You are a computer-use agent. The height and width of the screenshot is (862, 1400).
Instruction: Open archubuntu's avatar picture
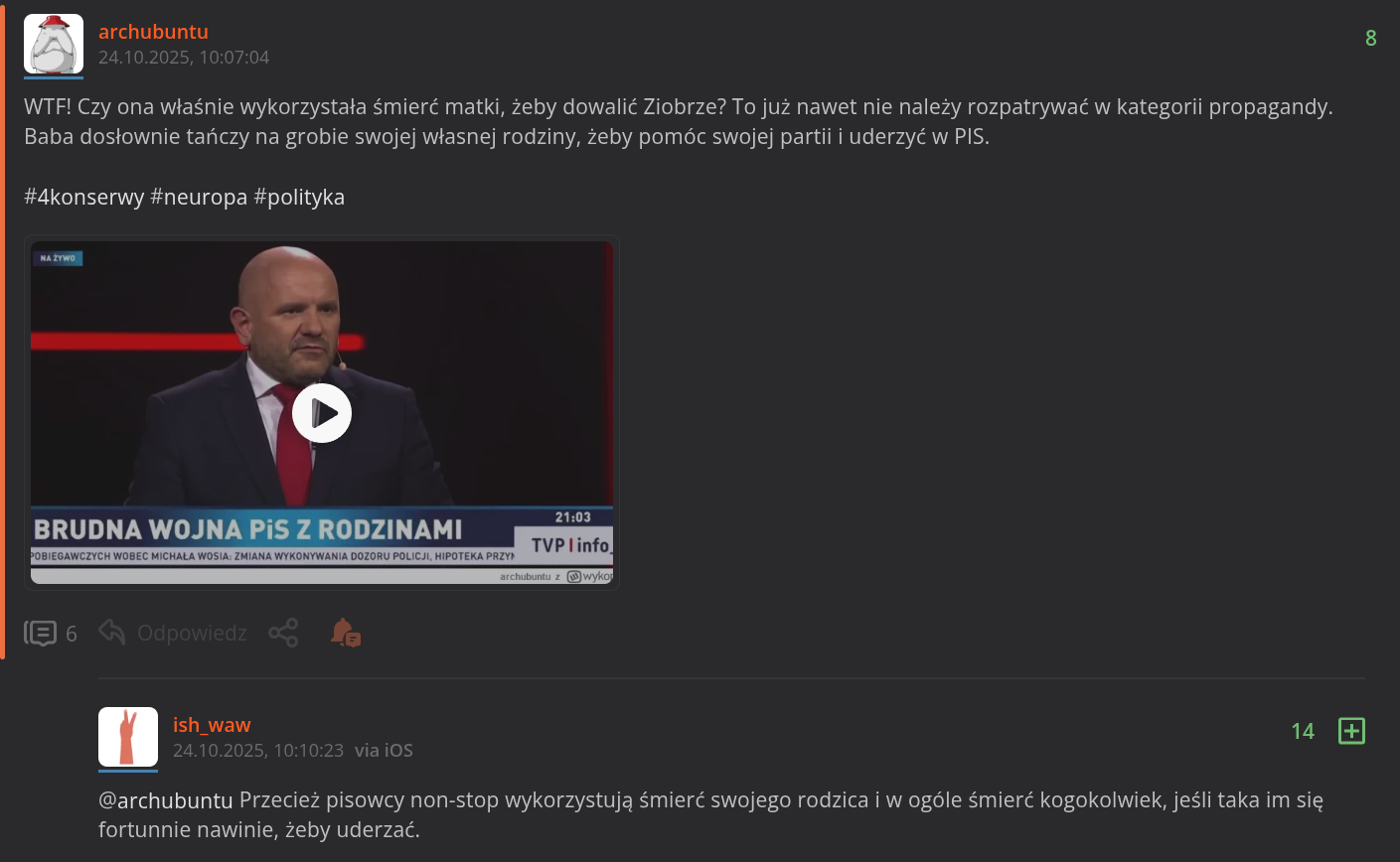54,44
